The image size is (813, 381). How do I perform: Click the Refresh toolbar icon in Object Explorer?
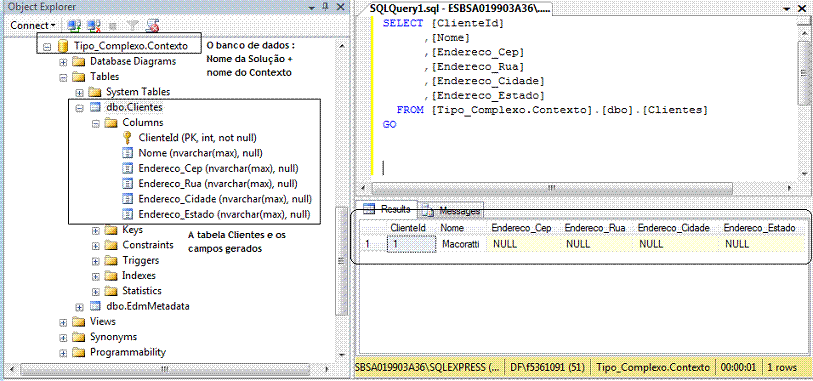coord(152,25)
